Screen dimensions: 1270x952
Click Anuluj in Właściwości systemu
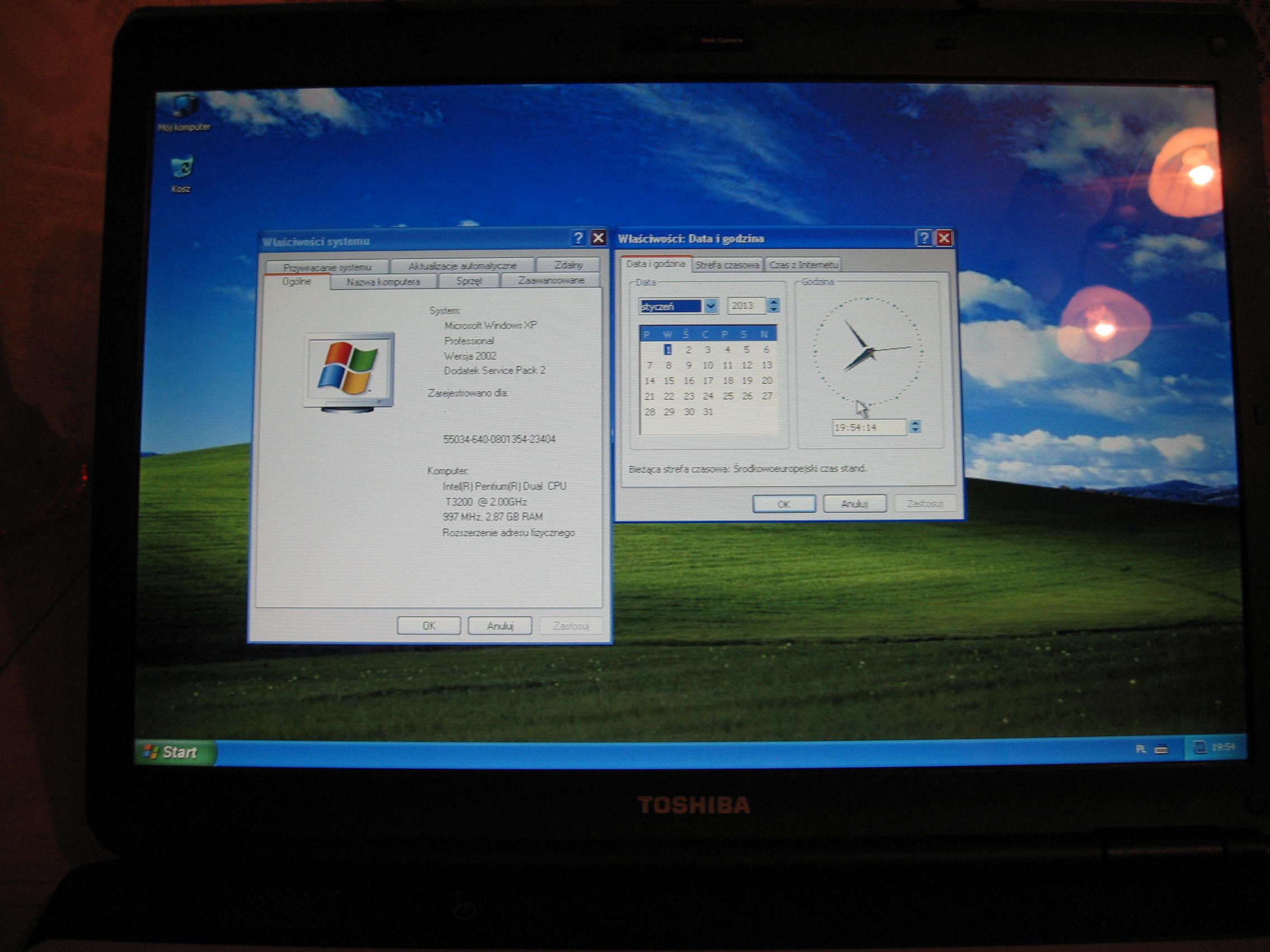500,626
